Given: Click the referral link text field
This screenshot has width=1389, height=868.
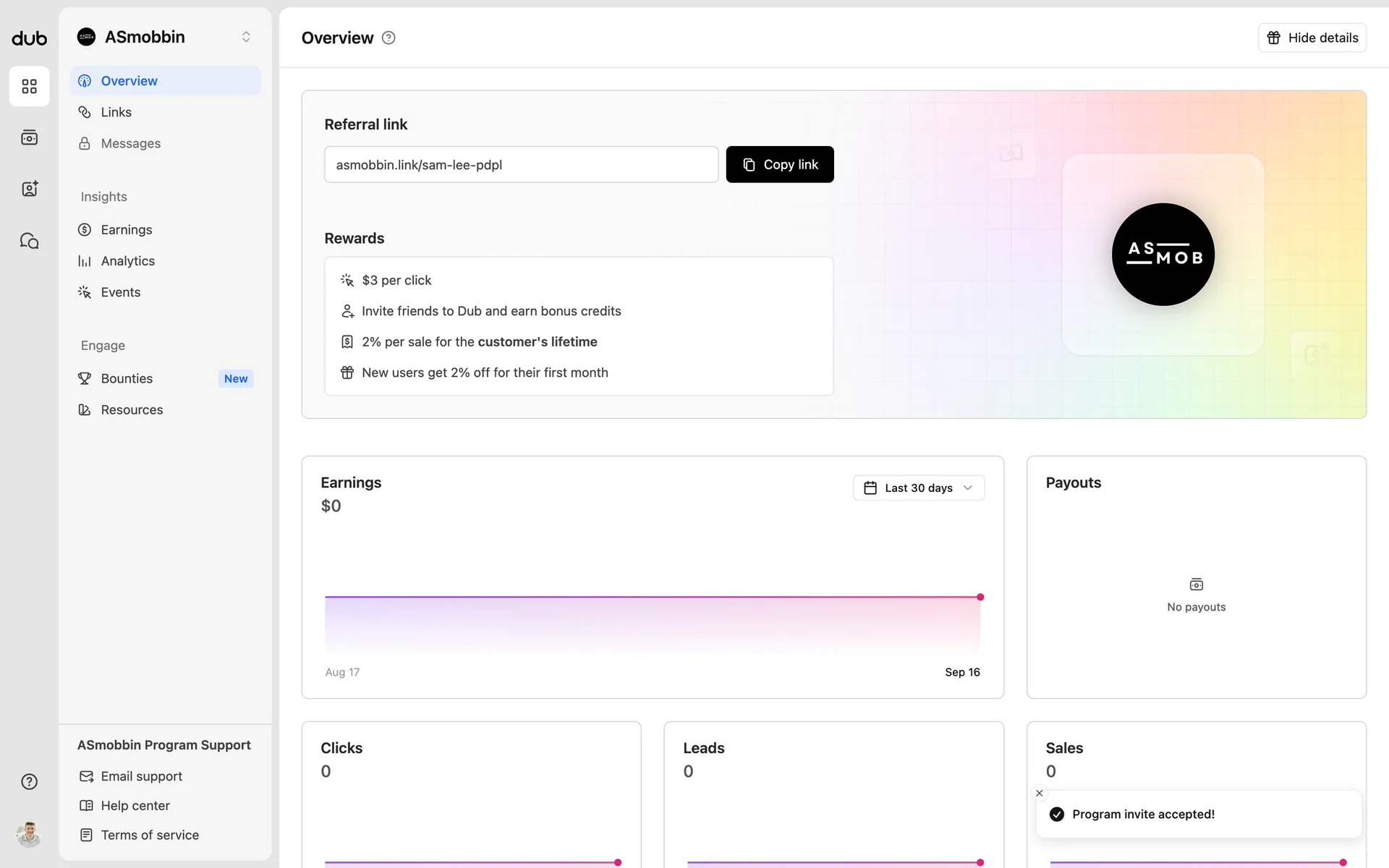Looking at the screenshot, I should pos(521,165).
